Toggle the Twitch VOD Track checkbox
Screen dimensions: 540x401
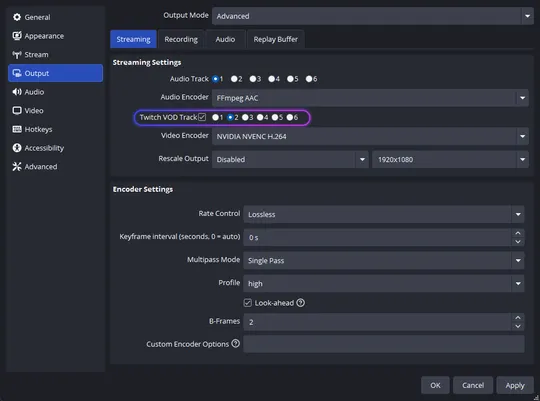(x=202, y=117)
